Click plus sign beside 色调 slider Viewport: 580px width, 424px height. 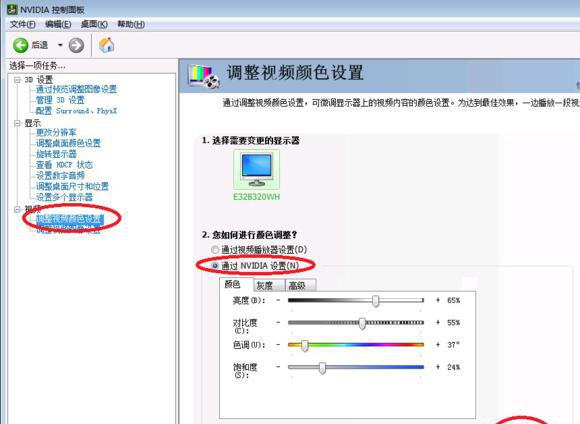[438, 344]
